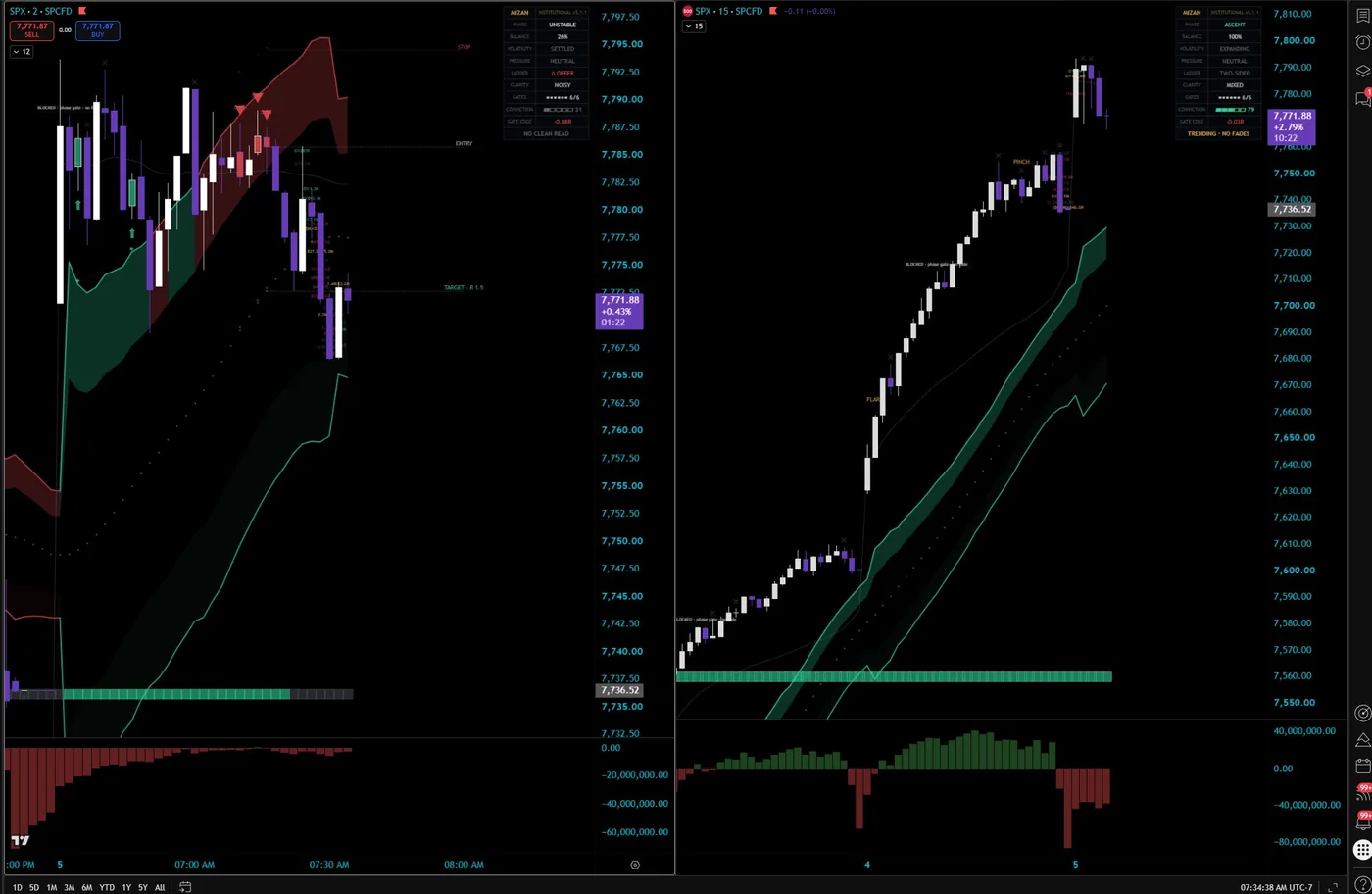Open the Watchlist panel icon

click(1362, 15)
